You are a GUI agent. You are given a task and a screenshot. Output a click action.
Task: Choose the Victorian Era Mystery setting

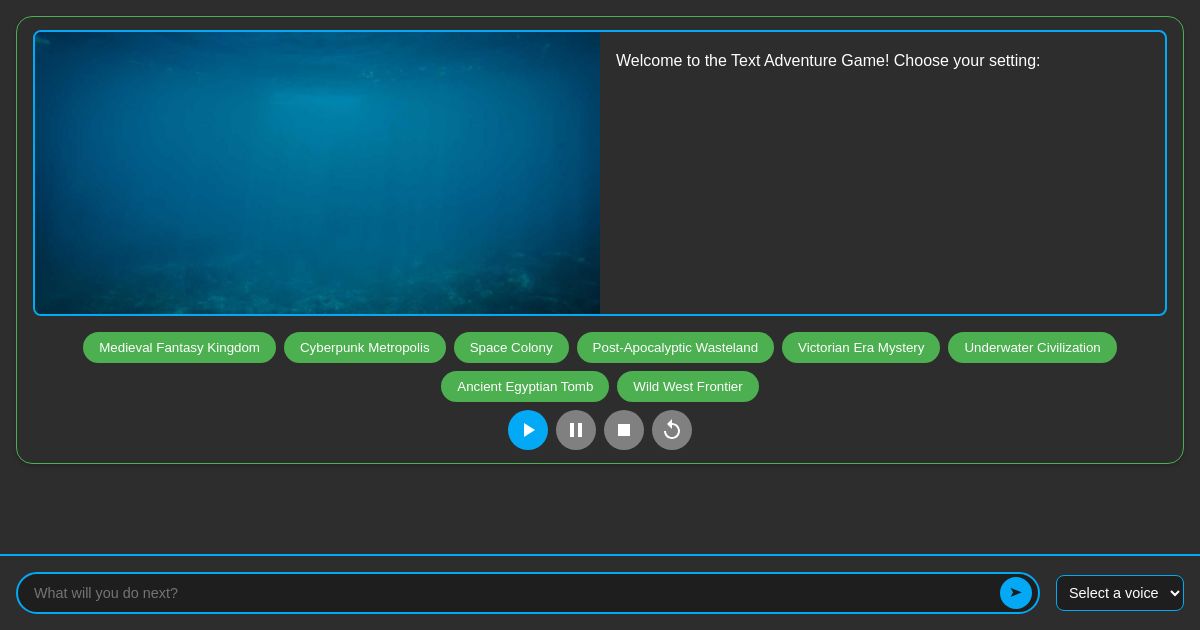[861, 347]
